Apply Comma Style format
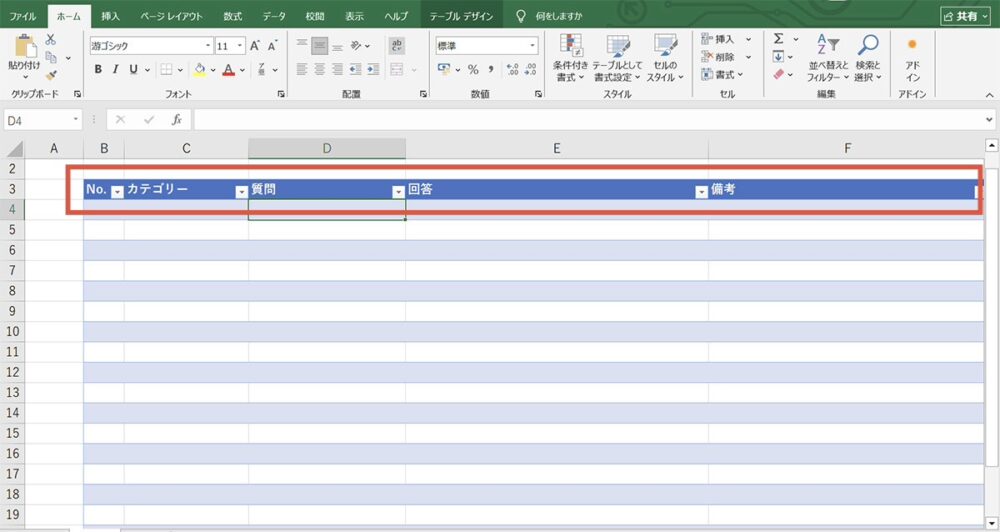The height and width of the screenshot is (532, 1000). click(x=491, y=70)
